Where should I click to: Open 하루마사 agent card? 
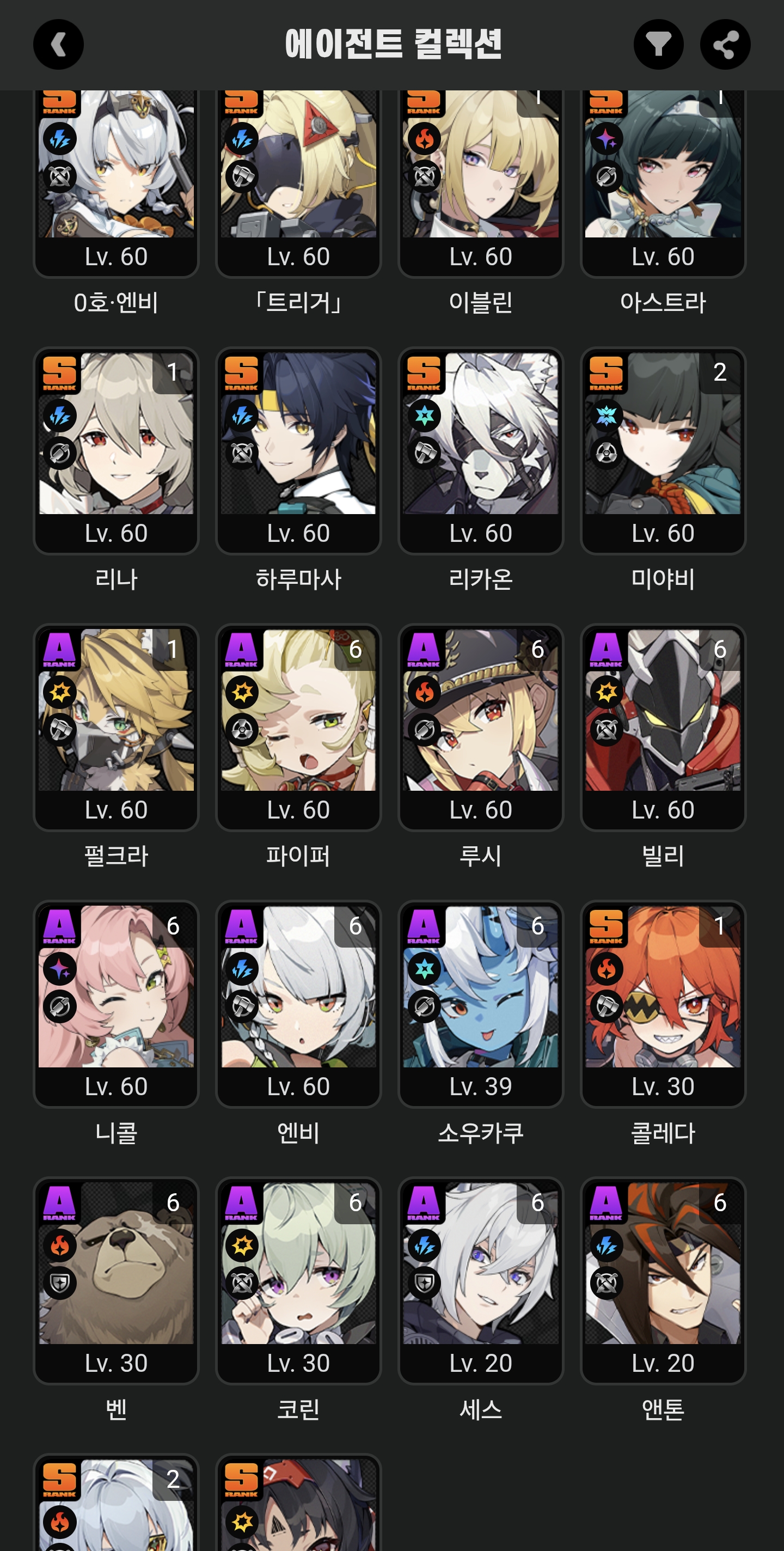pos(298,450)
